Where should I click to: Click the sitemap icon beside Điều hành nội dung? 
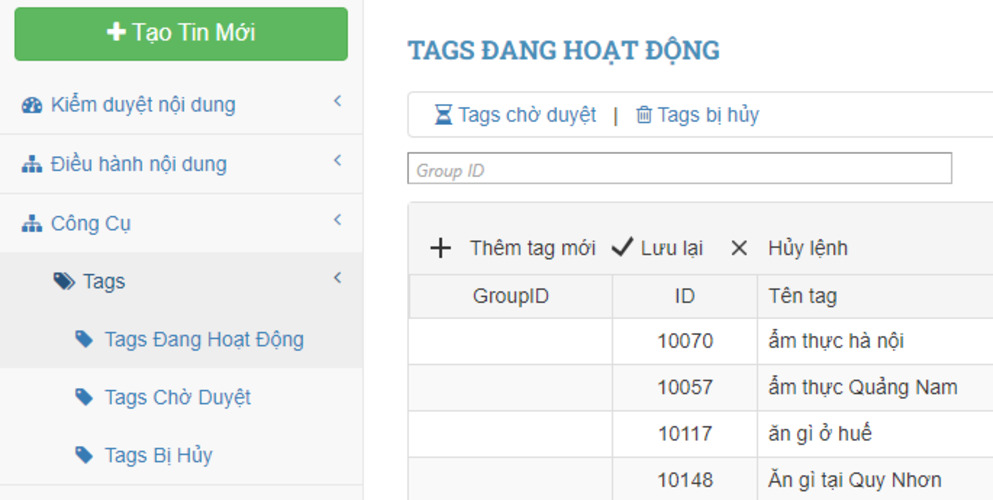tap(32, 165)
